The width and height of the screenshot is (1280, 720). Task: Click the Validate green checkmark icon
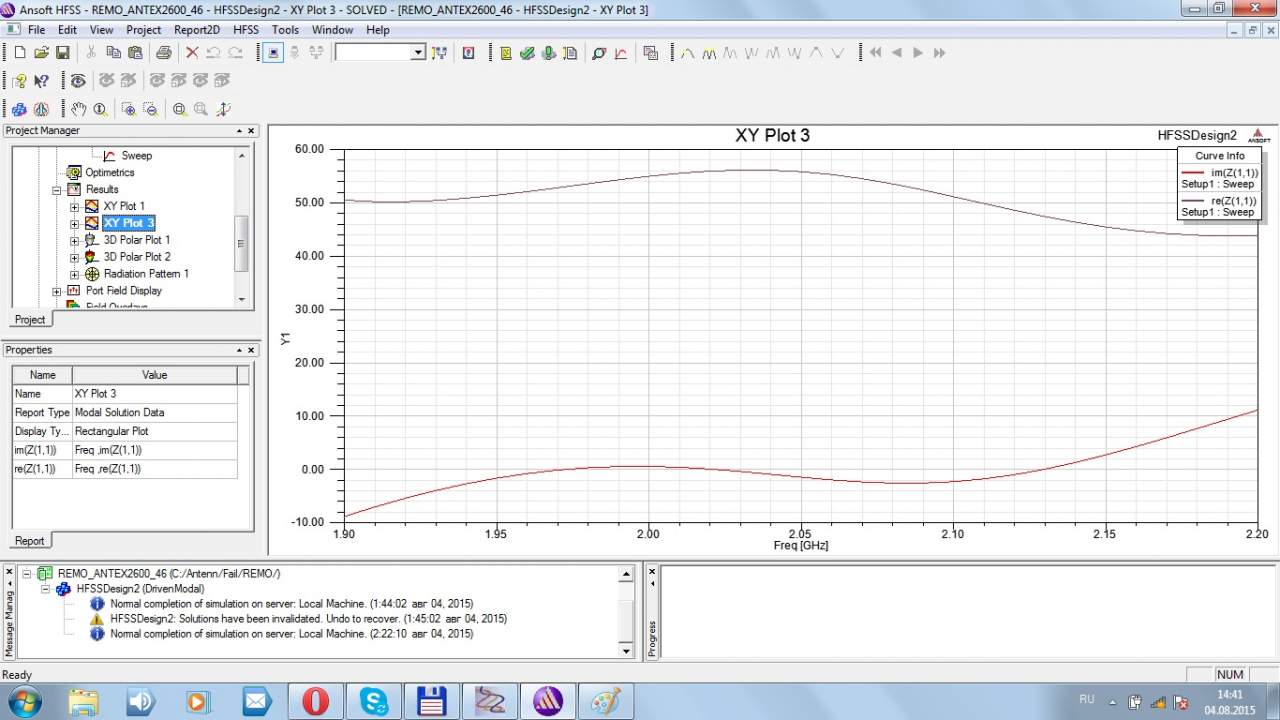[527, 53]
